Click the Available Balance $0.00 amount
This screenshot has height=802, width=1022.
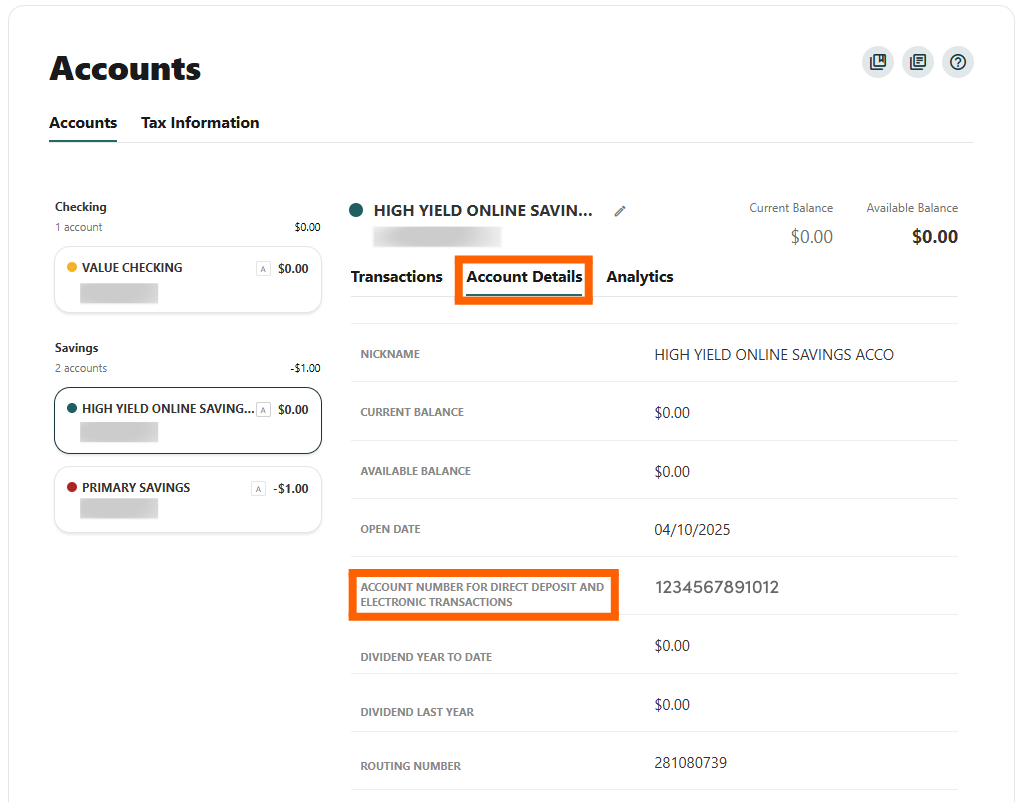click(x=934, y=236)
